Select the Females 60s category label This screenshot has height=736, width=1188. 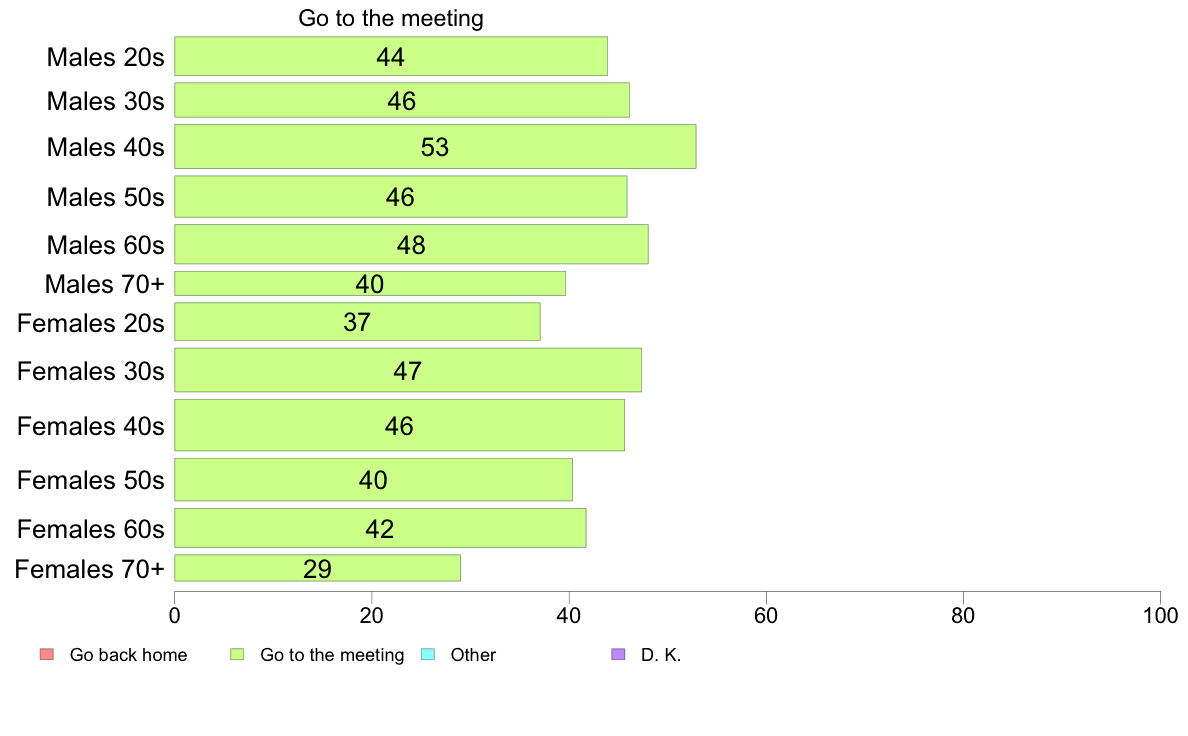[91, 528]
